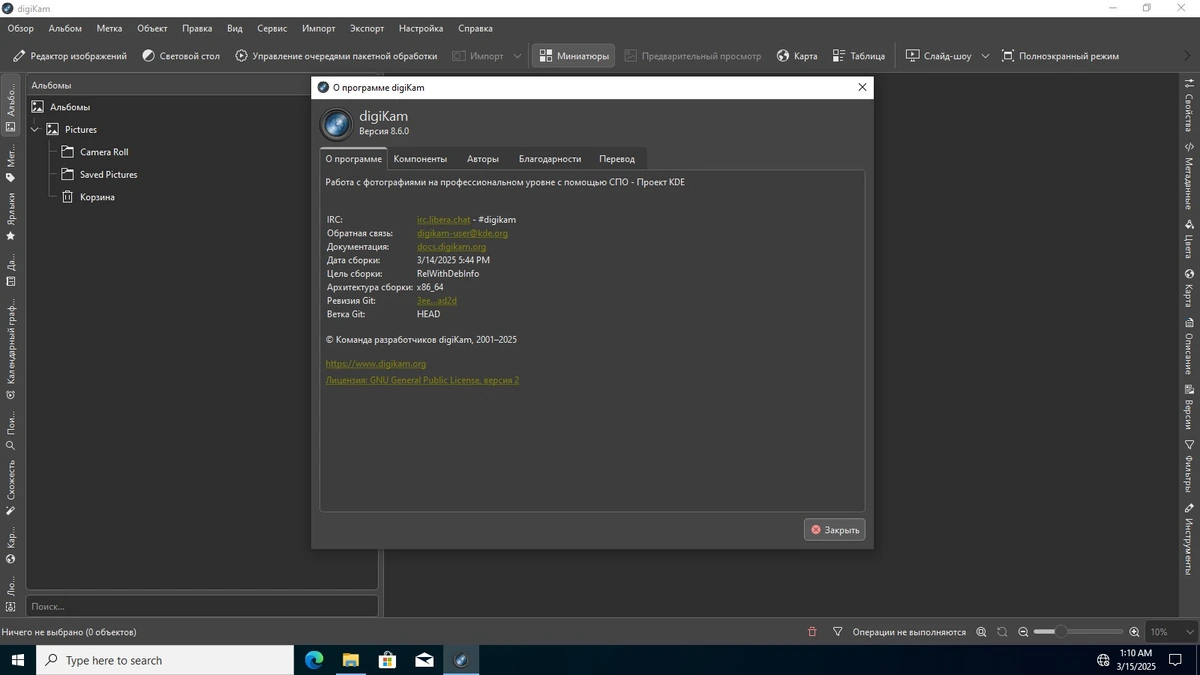1200x675 pixels.
Task: Open the https://www.digikam.org link
Action: coord(376,364)
